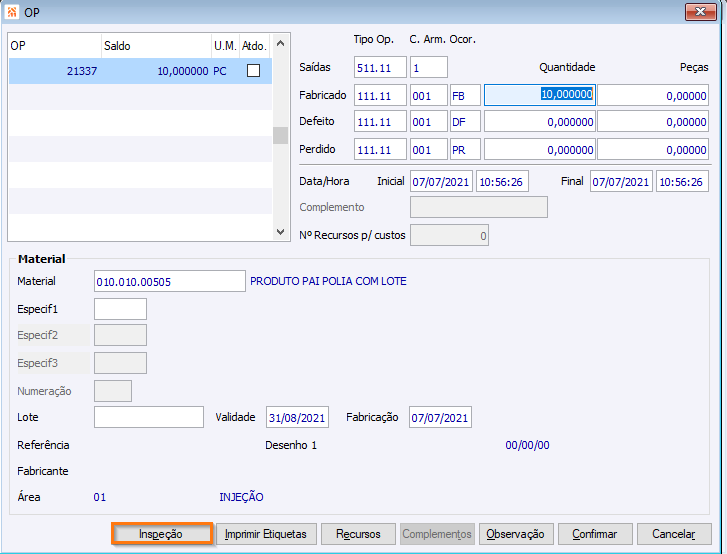Click the OP list scrollbar thumb
The height and width of the screenshot is (554, 727).
click(x=281, y=135)
